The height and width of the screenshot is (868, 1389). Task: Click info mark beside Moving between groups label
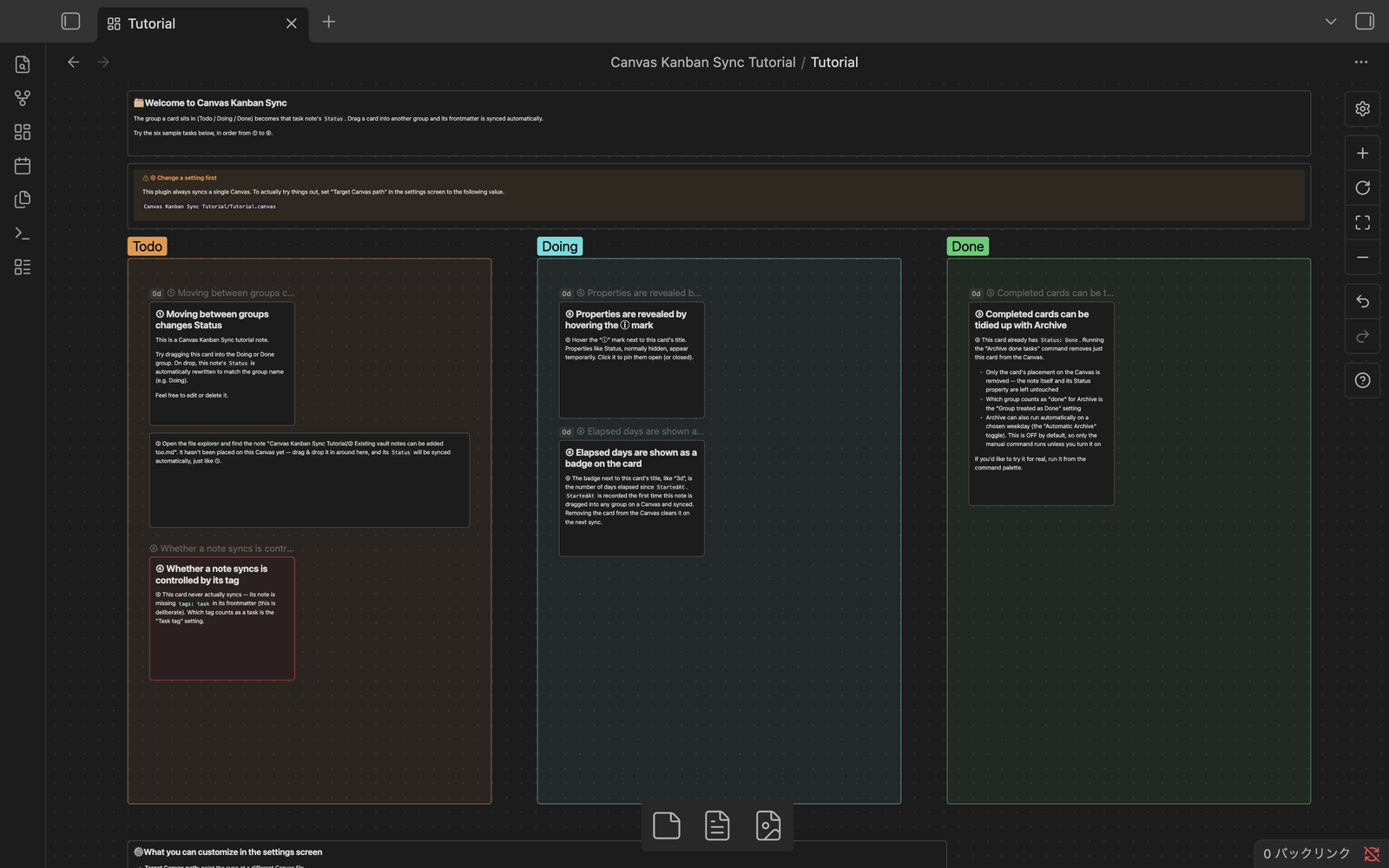[x=171, y=293]
